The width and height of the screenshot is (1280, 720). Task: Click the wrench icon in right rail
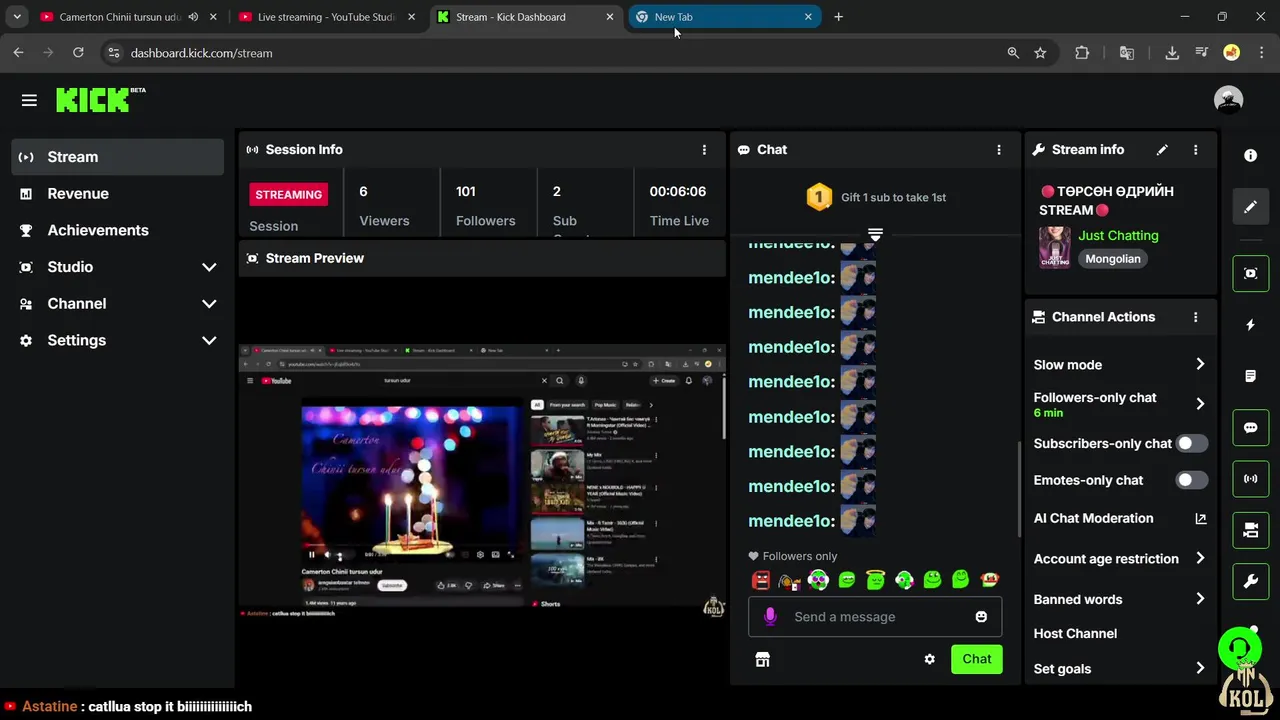coord(1250,581)
